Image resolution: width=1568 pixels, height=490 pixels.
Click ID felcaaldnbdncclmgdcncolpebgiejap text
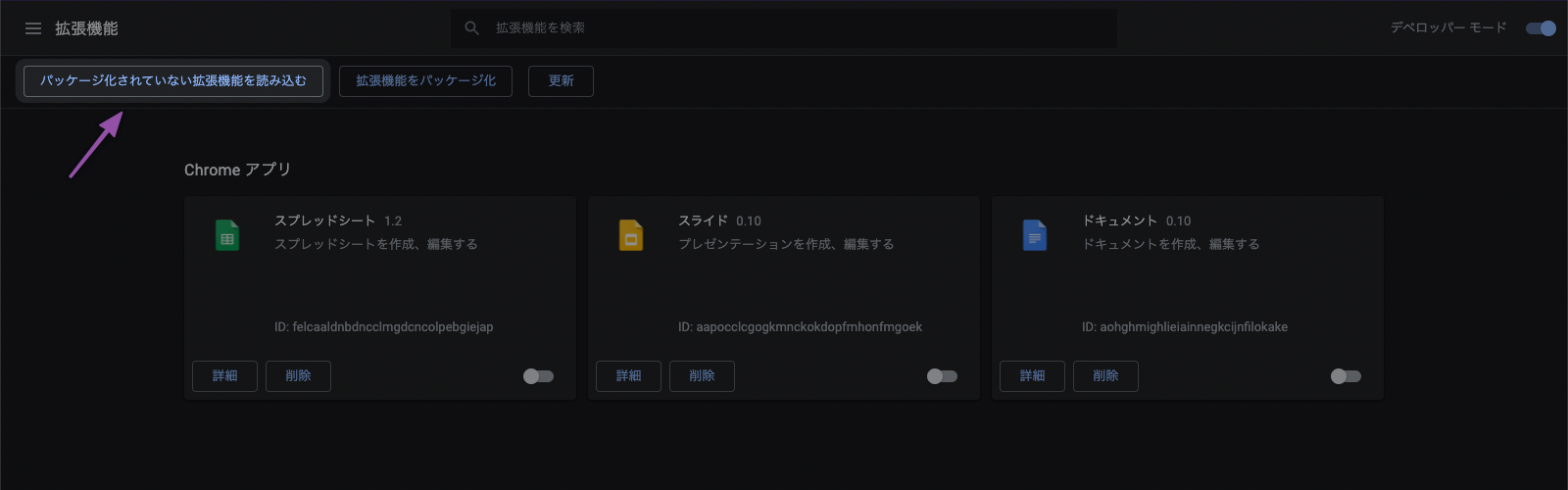pos(384,327)
